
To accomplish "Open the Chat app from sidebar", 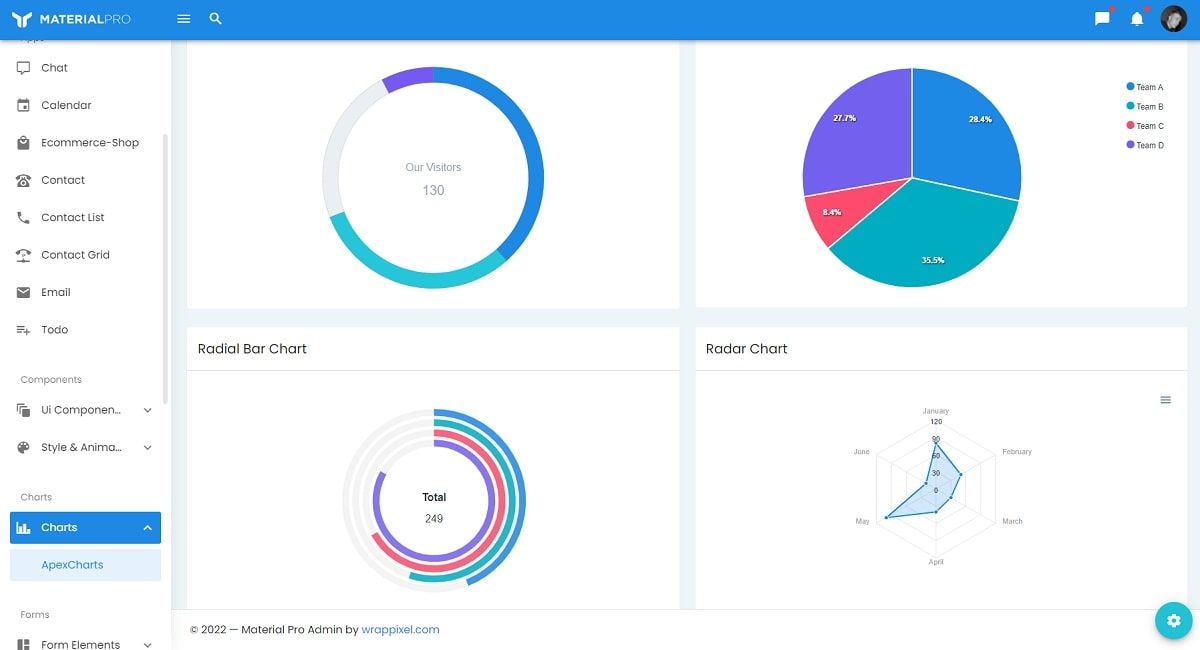I will (x=54, y=67).
